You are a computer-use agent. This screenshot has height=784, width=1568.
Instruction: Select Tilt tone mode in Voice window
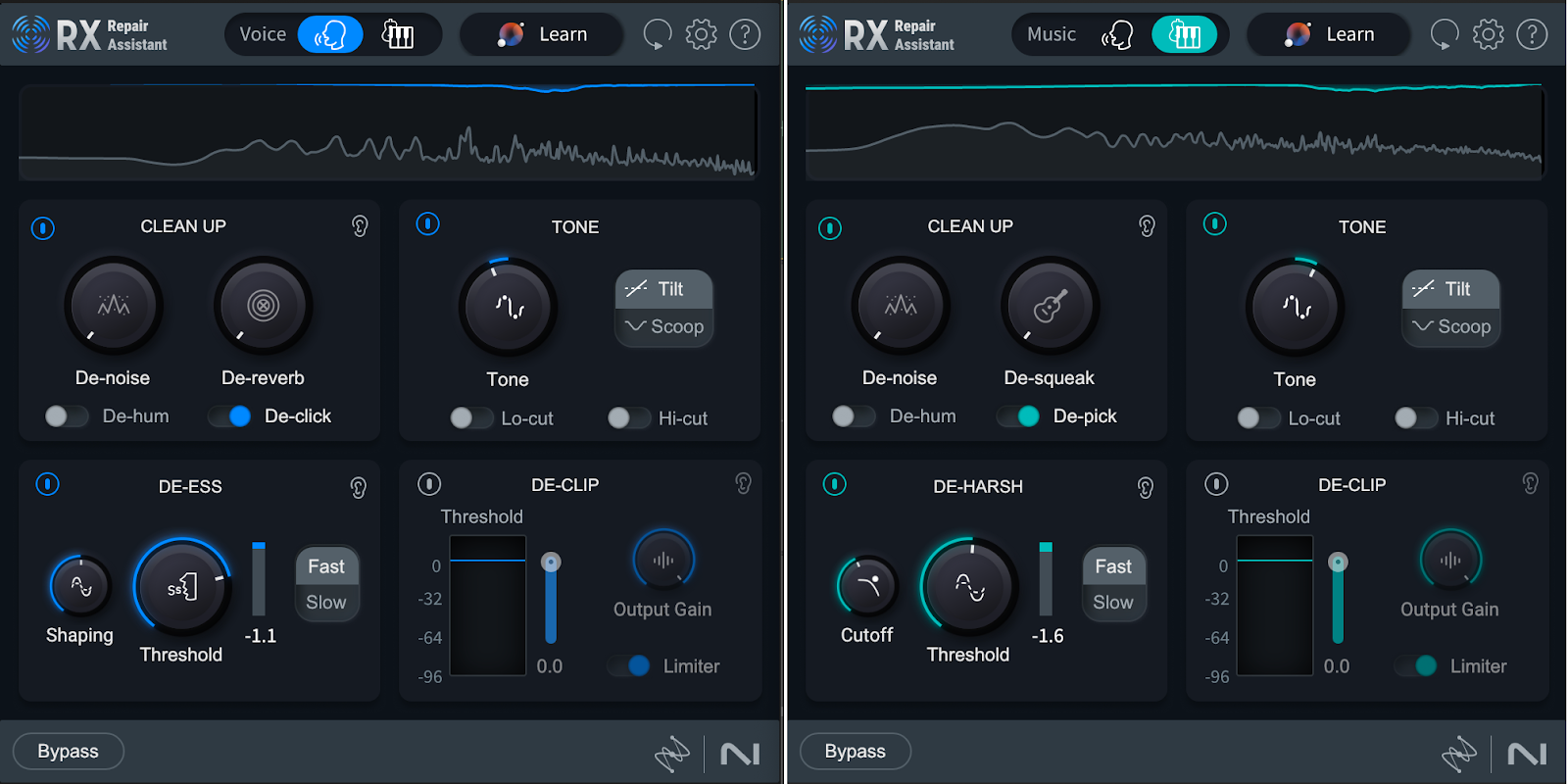[x=664, y=289]
